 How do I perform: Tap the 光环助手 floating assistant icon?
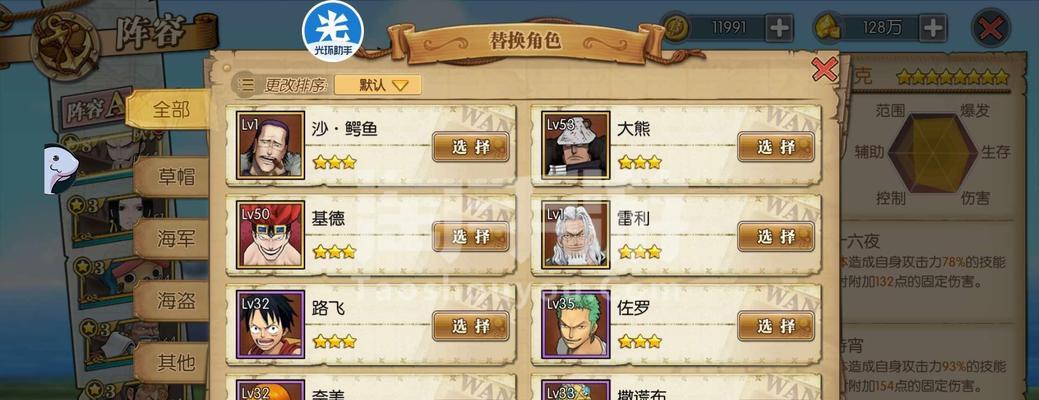(x=333, y=28)
